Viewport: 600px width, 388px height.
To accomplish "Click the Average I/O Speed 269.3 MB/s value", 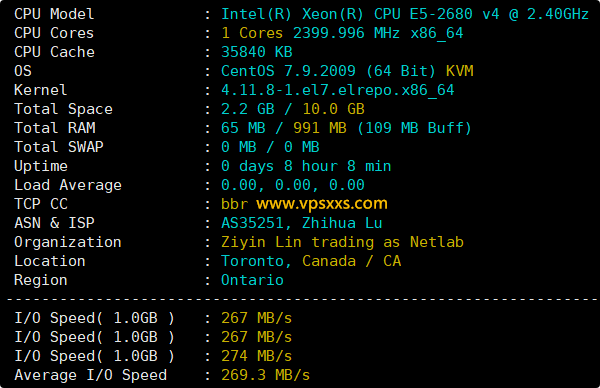I will point(266,375).
